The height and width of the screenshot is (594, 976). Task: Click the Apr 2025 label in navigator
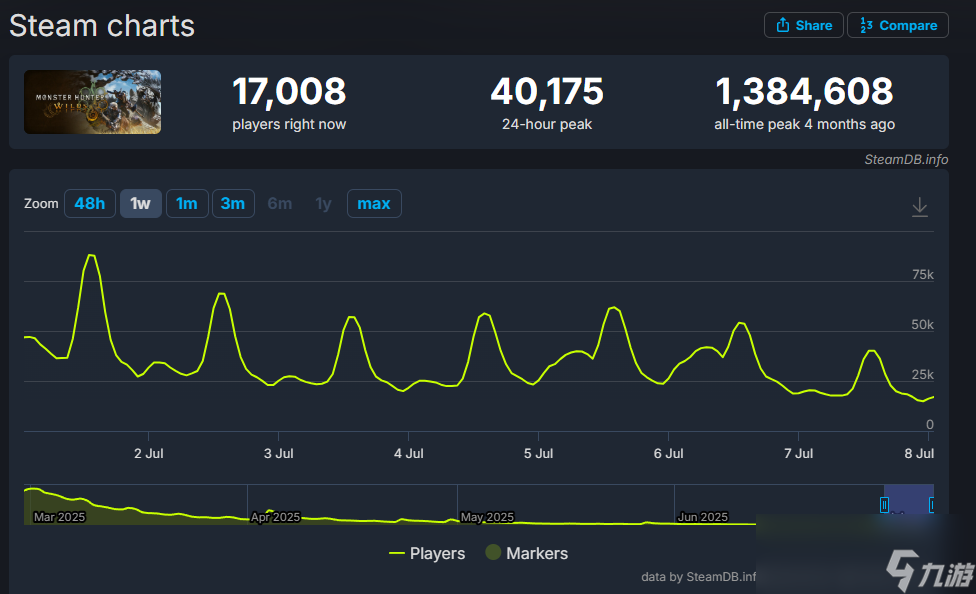(x=275, y=517)
